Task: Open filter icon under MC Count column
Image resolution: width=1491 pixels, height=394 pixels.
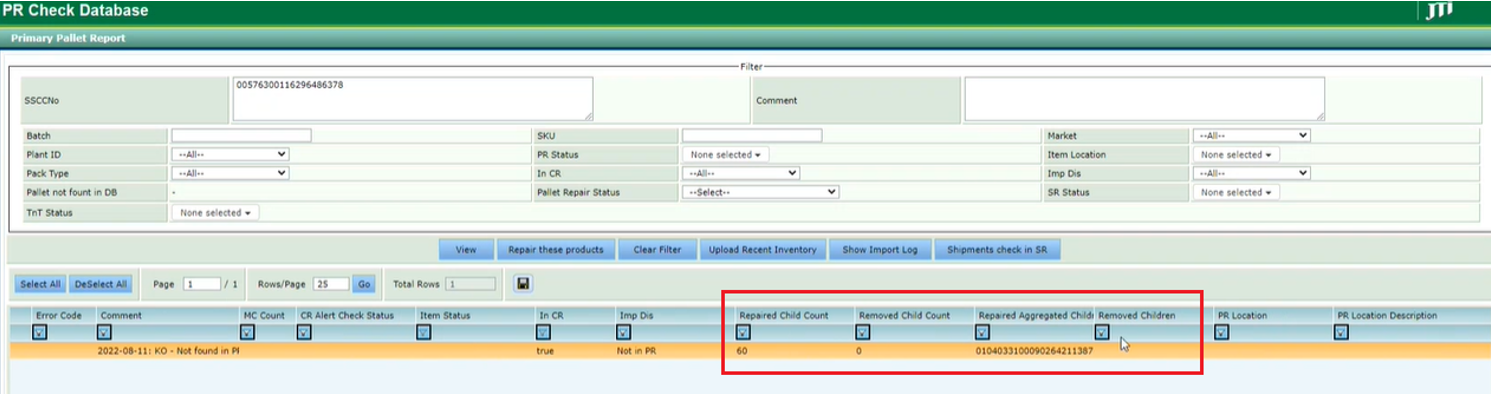Action: coord(249,332)
